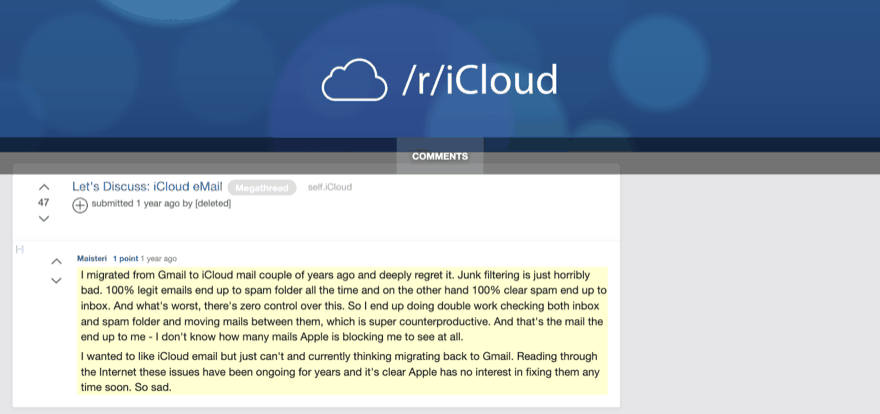Visit the self.iCloud domain link

tap(330, 187)
